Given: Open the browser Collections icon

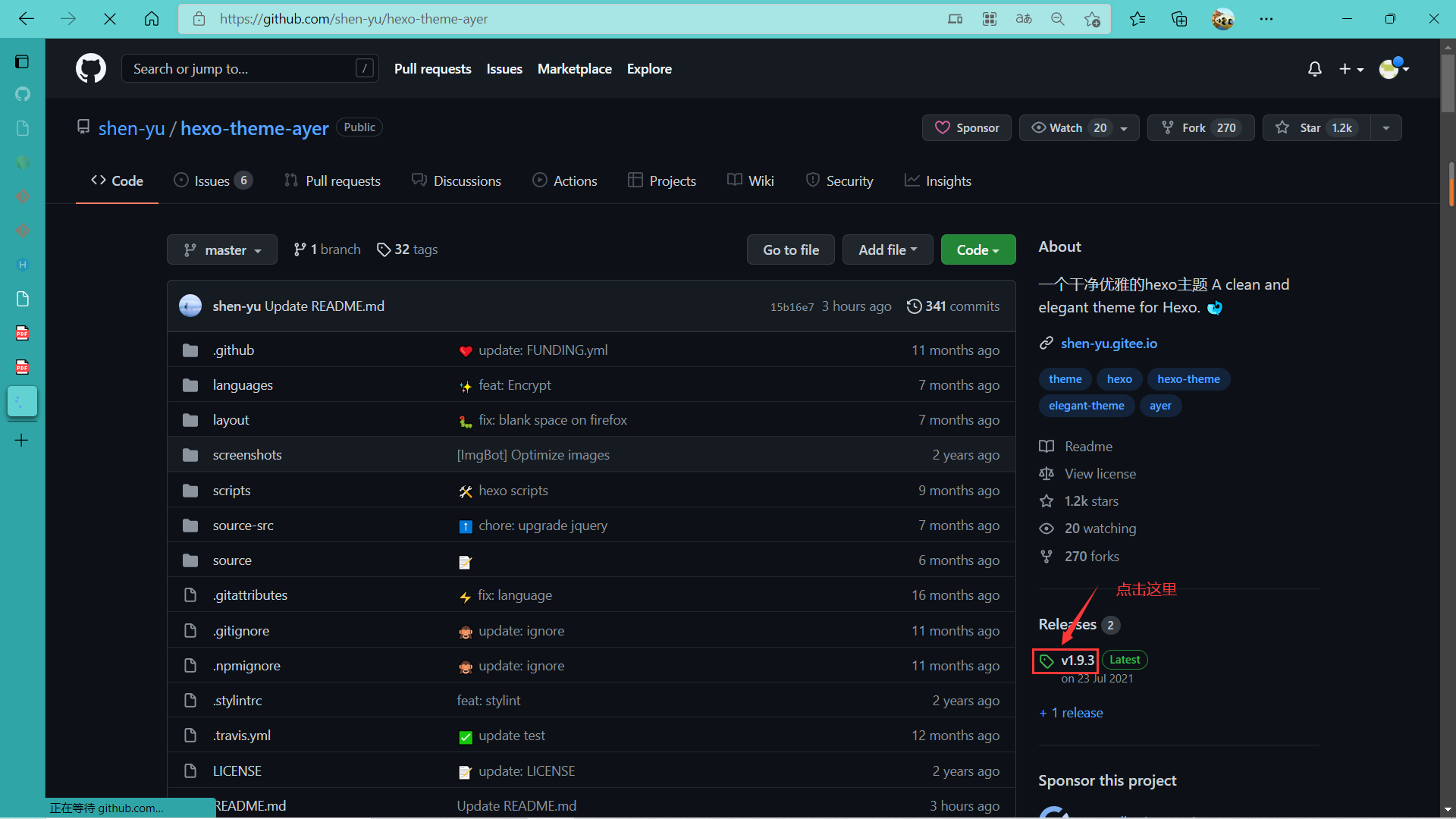Looking at the screenshot, I should click(x=1179, y=19).
